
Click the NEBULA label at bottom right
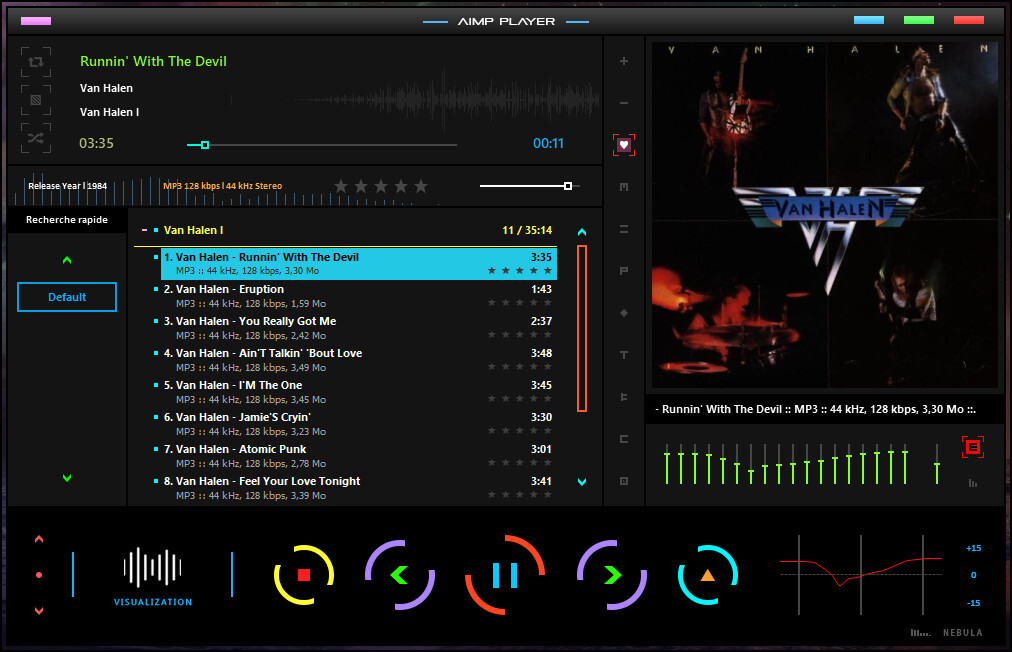coord(962,633)
